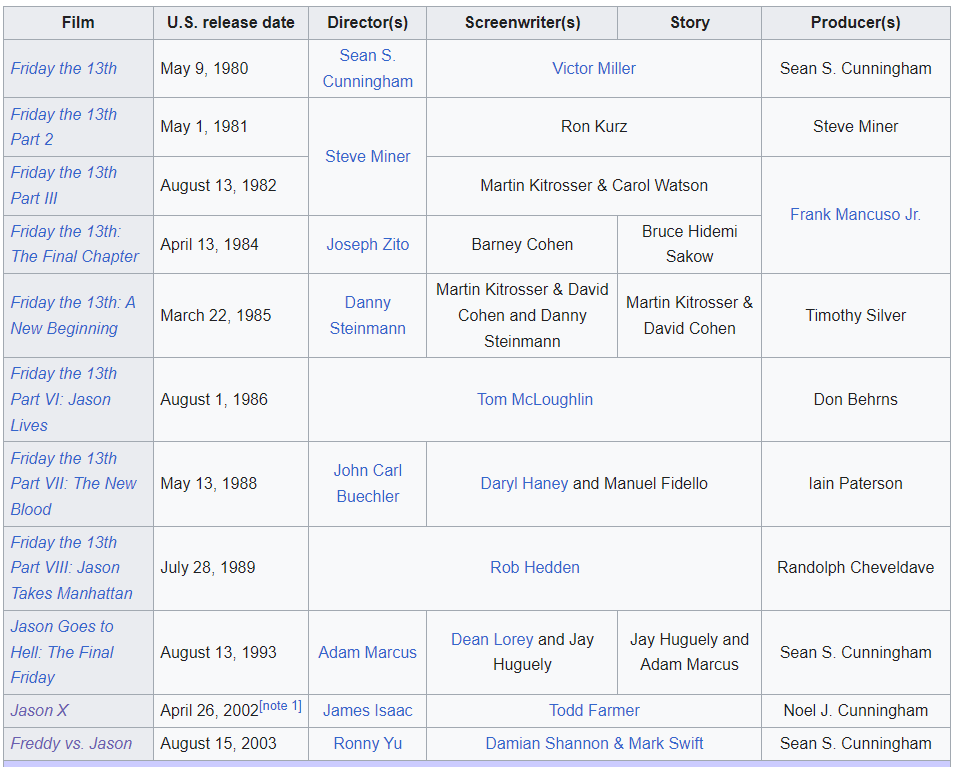The width and height of the screenshot is (962, 767).
Task: Select the April 13, 1984 date cell
Action: click(x=231, y=244)
